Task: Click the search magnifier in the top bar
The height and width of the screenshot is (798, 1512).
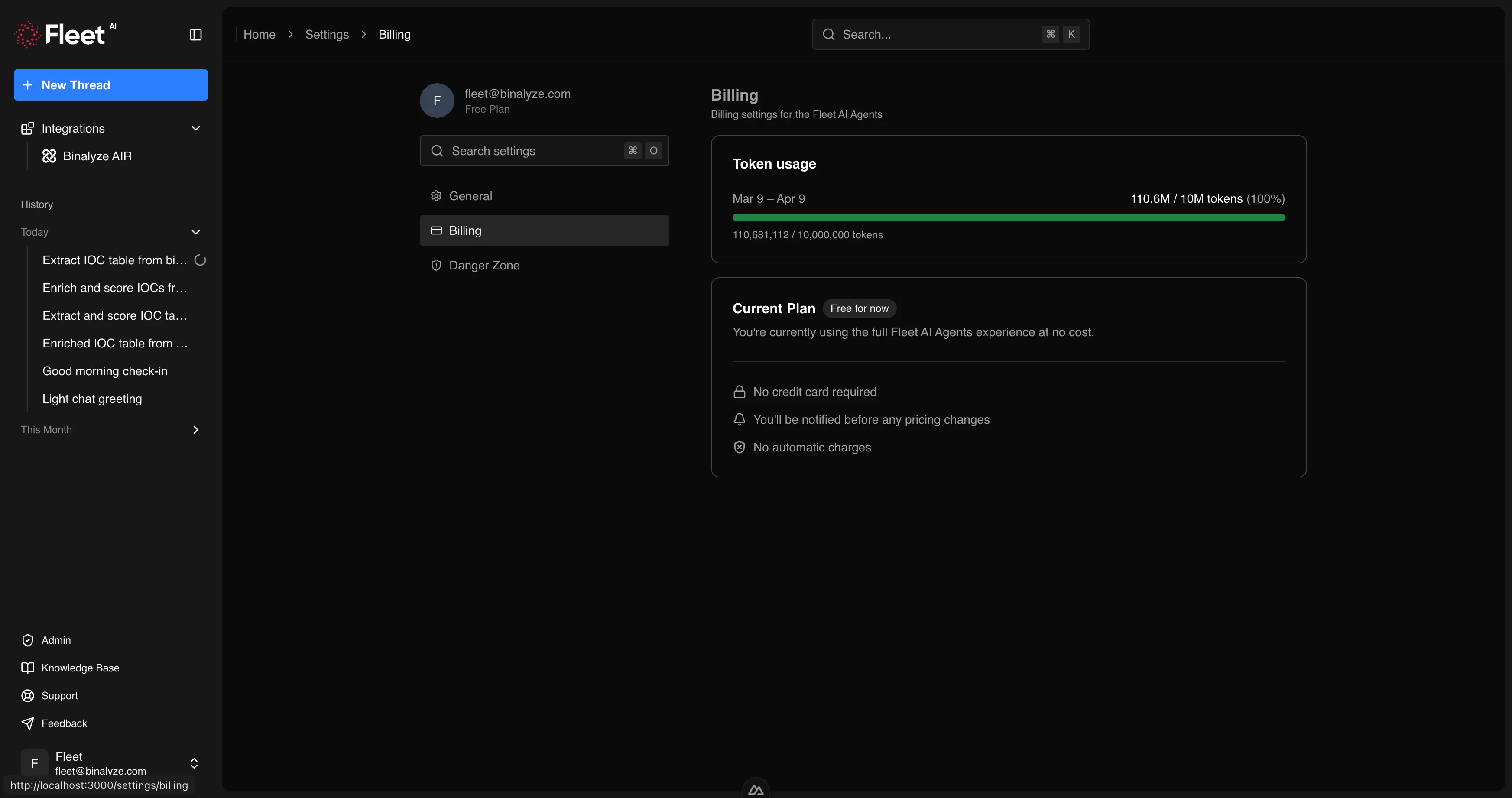Action: (x=828, y=34)
